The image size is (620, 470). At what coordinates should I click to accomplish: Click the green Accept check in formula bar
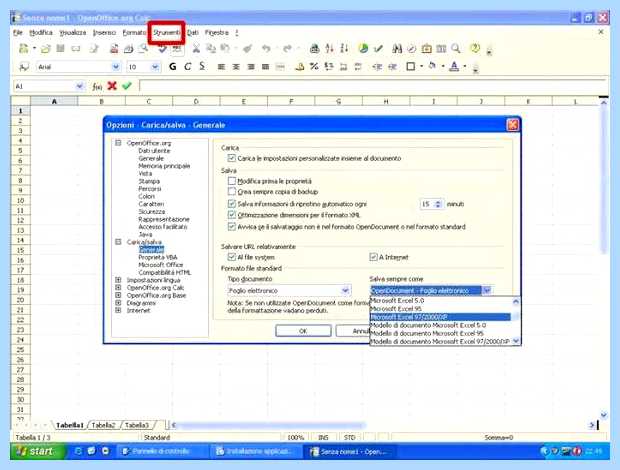[127, 86]
